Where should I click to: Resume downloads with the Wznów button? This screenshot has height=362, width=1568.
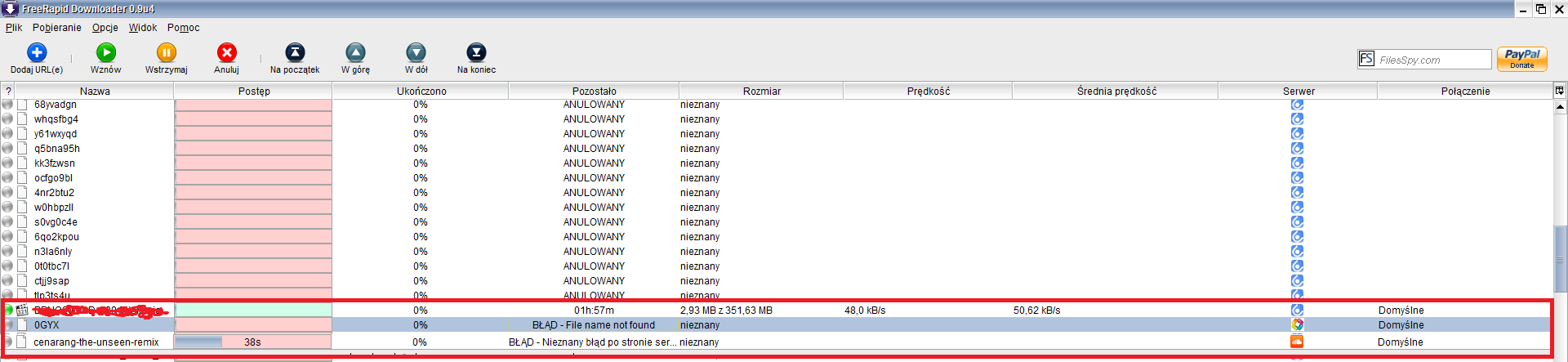coord(106,53)
